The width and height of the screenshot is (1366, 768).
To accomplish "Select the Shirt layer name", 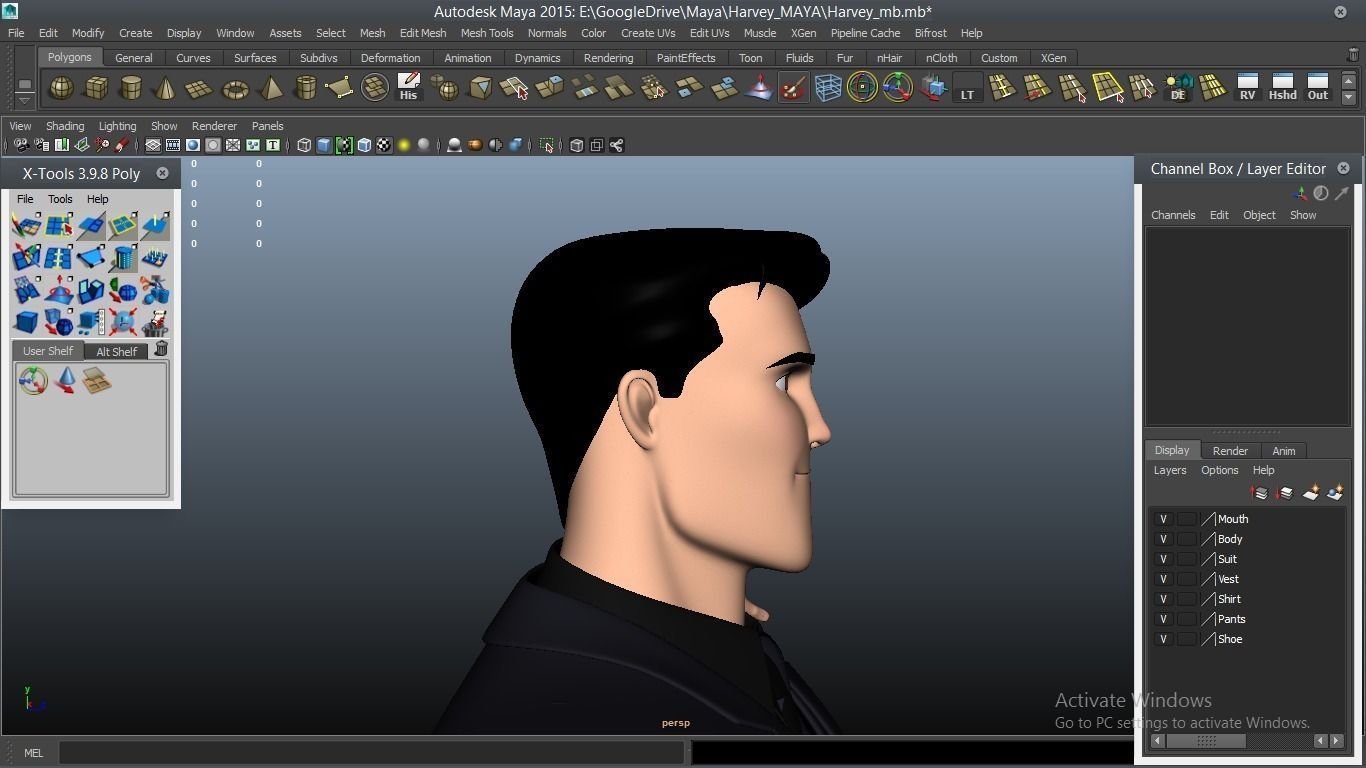I will coord(1229,599).
